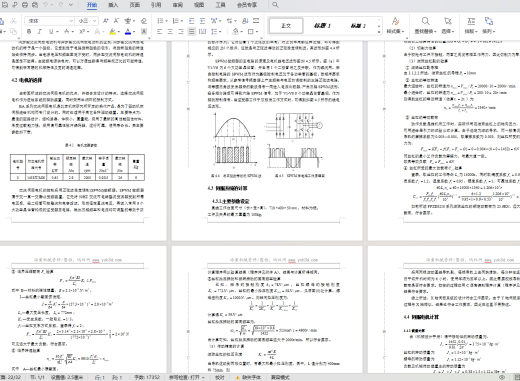Apply the 标题 1 style
Viewport: 520px width, 381px height.
click(322, 26)
